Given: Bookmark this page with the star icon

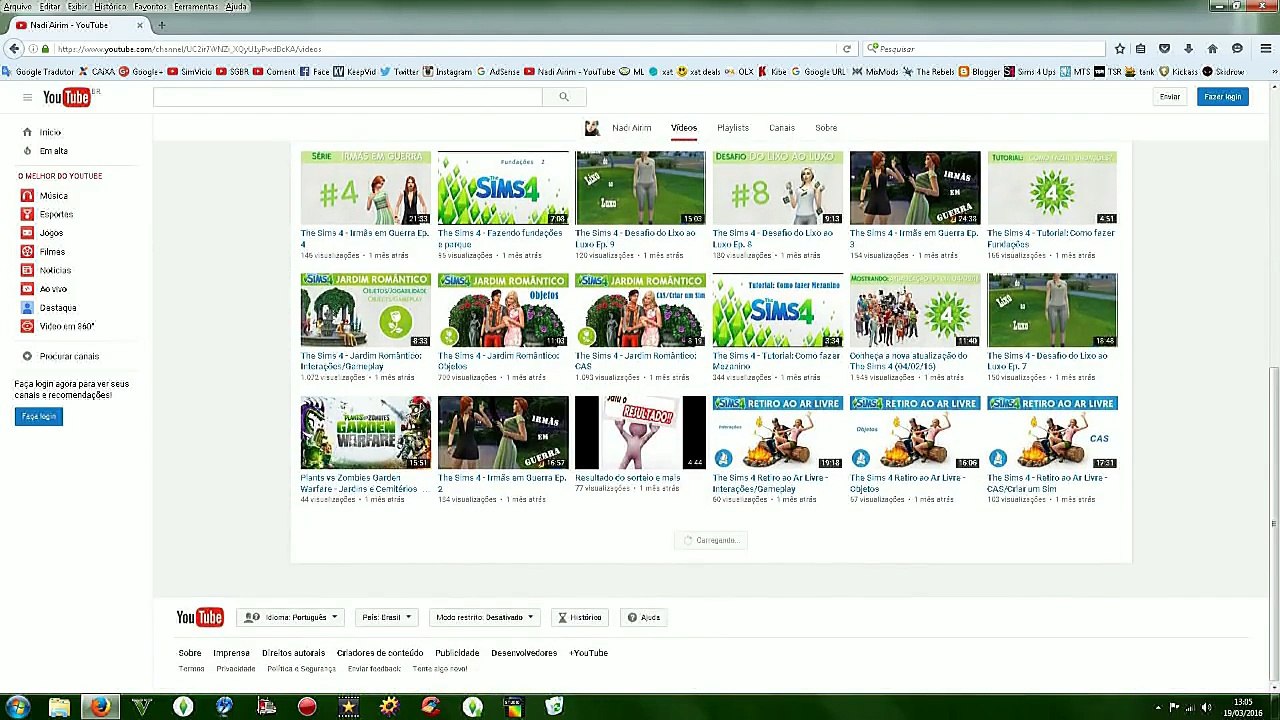Looking at the screenshot, I should click(1119, 49).
